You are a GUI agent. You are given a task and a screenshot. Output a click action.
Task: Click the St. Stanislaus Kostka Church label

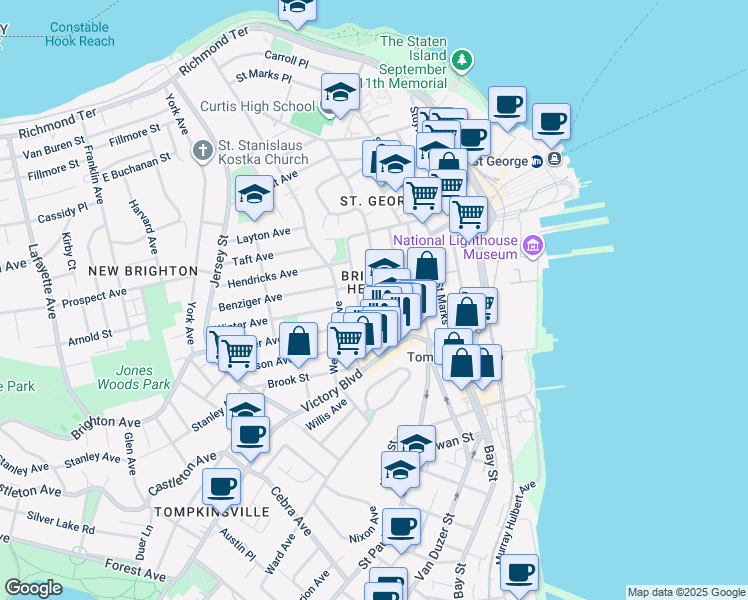263,152
